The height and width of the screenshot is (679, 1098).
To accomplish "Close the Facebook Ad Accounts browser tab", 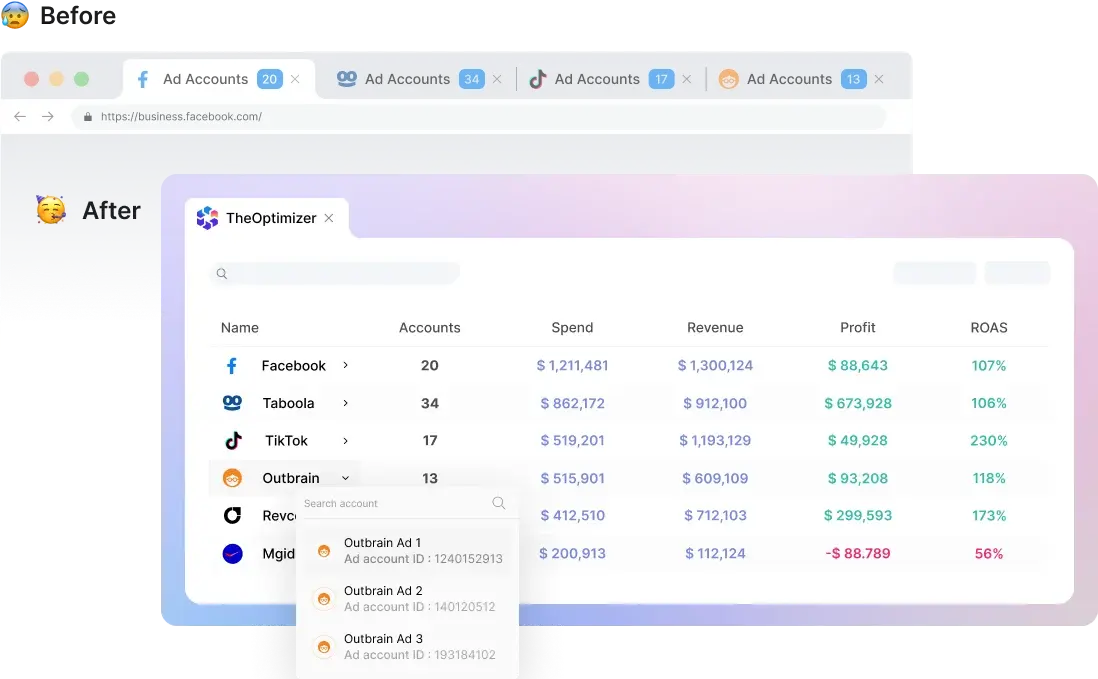I will (x=295, y=79).
